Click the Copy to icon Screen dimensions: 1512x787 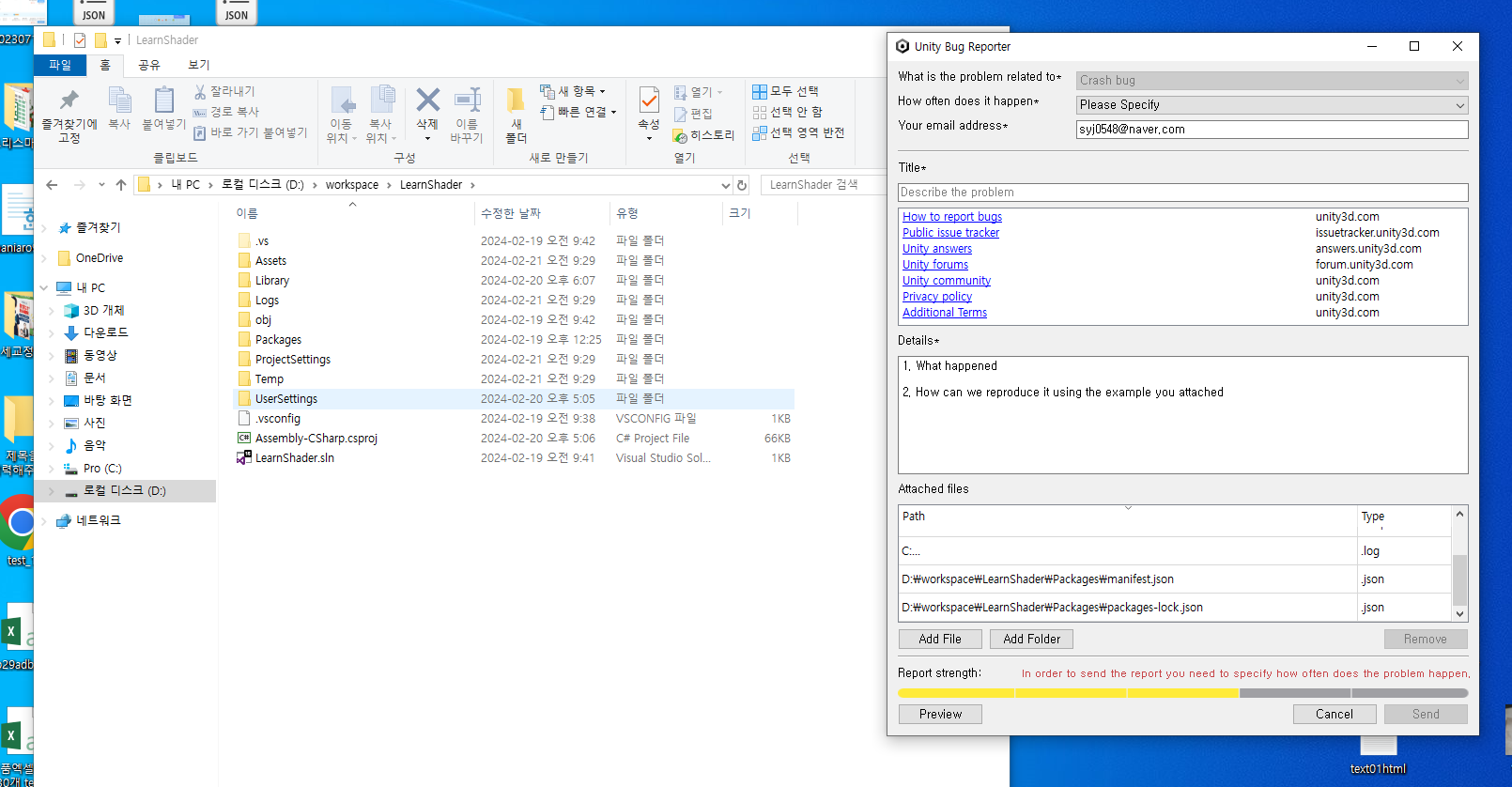(x=381, y=100)
